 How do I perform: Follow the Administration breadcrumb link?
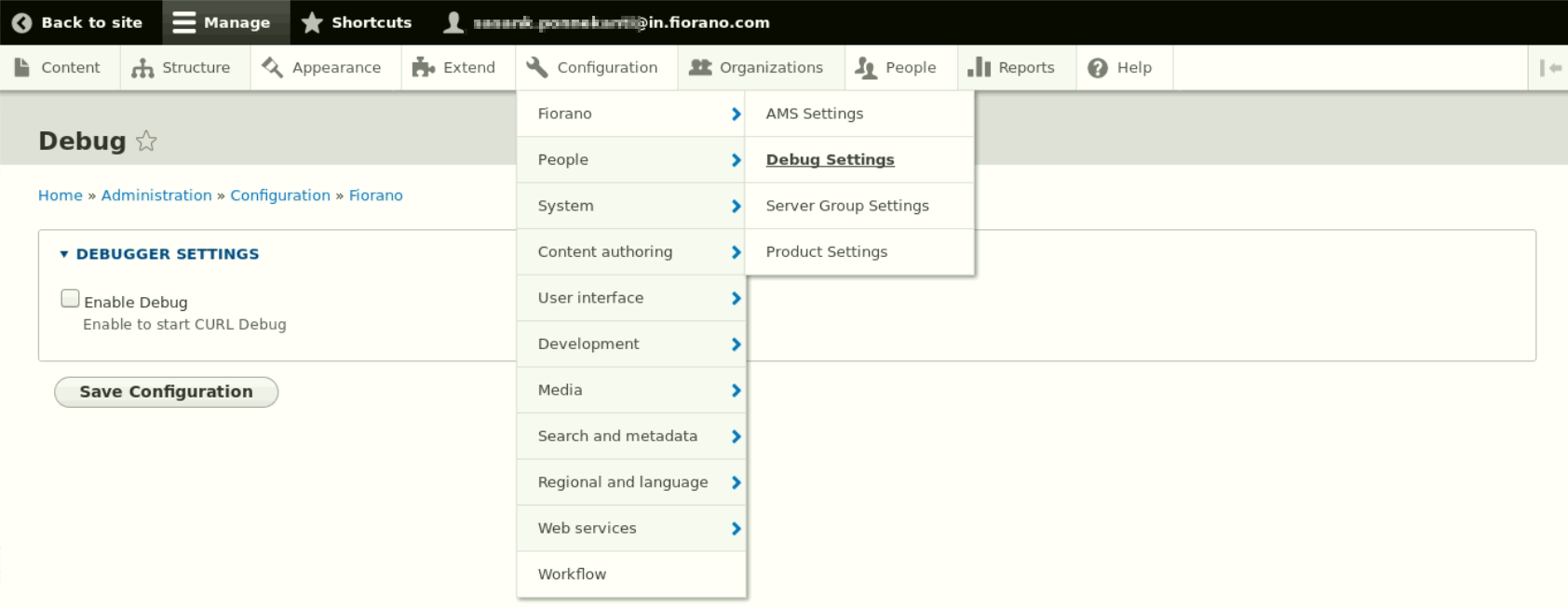pos(156,196)
